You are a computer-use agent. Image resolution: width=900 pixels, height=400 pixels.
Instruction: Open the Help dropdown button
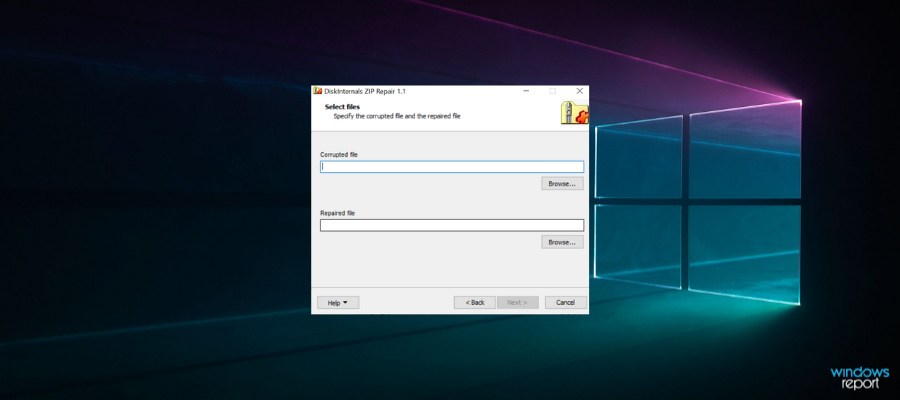(338, 302)
